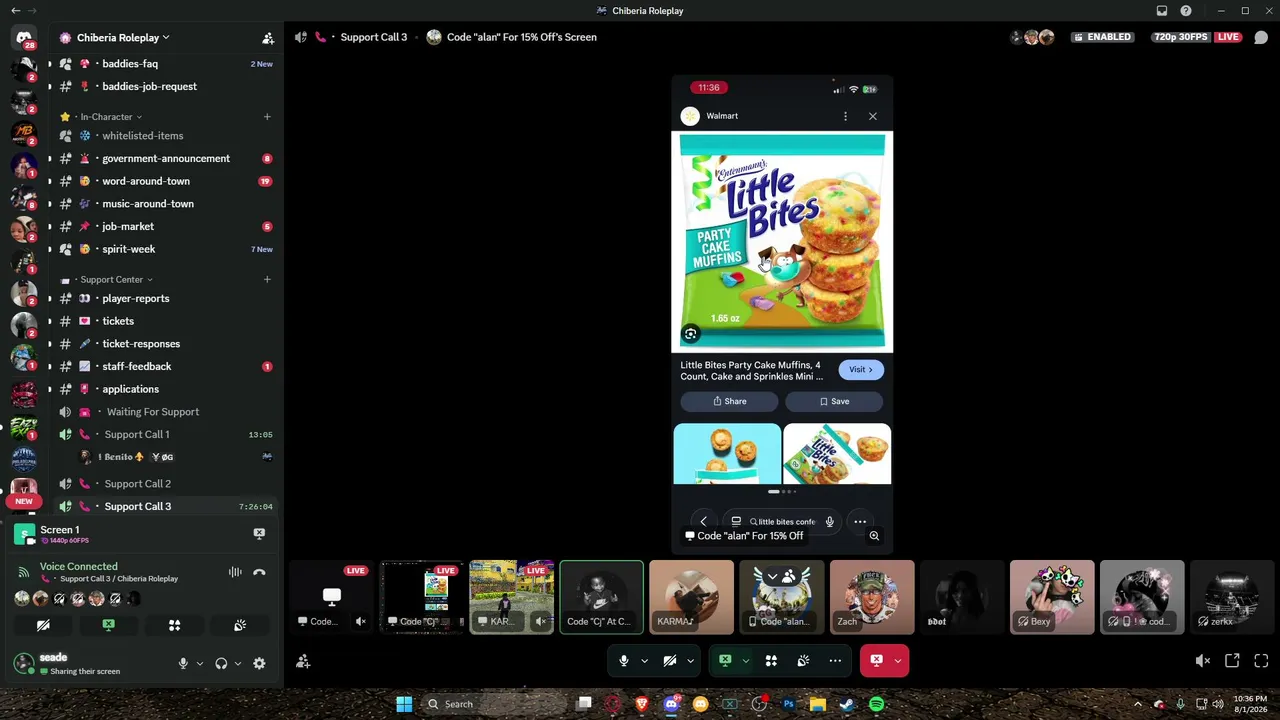Open noise suppression settings beside Voice Connected
Screen dimensions: 1280x720
pyautogui.click(x=235, y=572)
